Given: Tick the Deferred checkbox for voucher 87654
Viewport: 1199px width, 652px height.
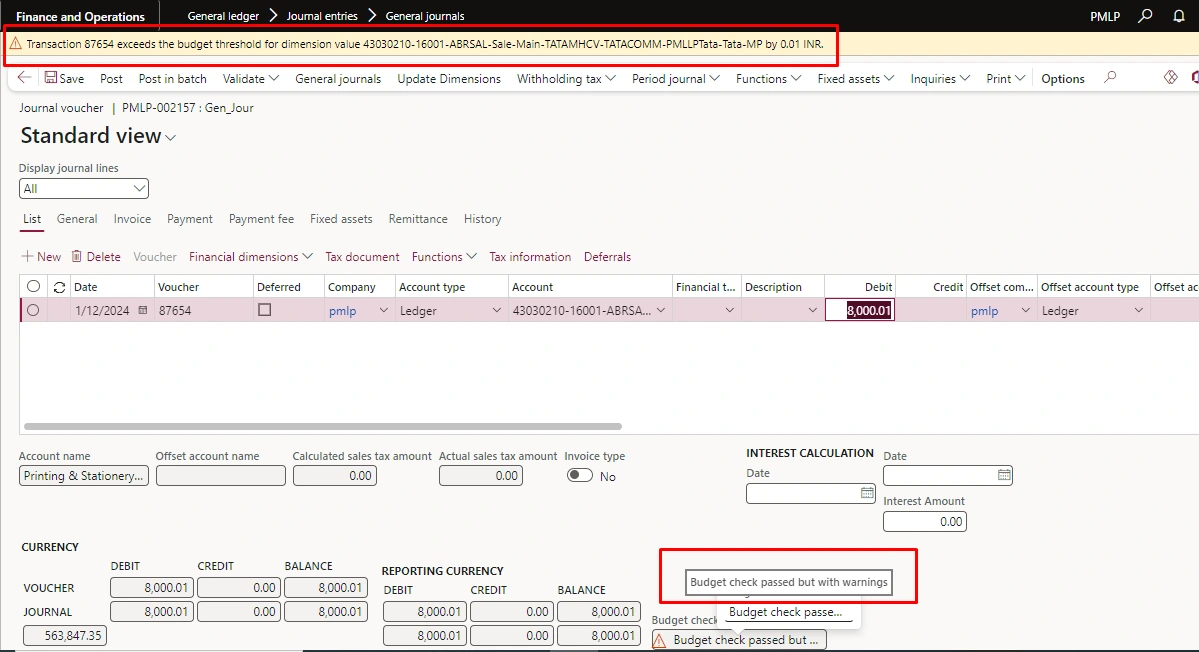Looking at the screenshot, I should [265, 310].
